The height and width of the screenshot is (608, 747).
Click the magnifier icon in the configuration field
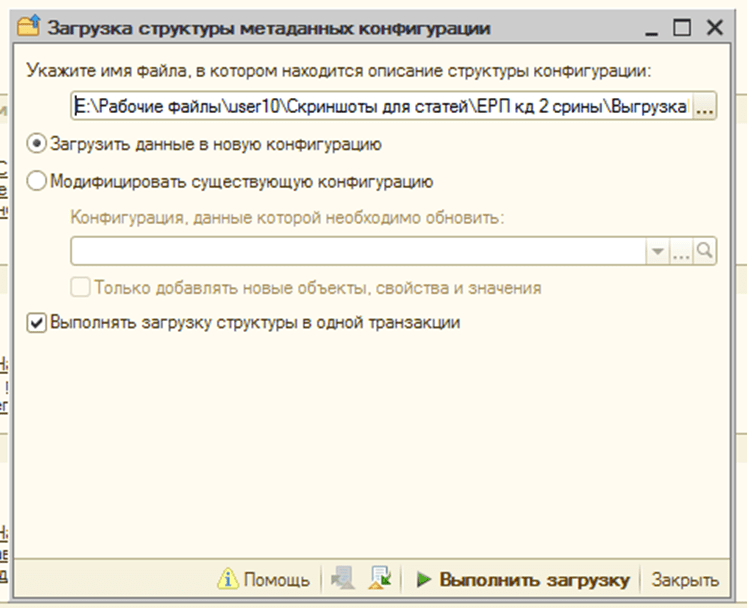706,252
